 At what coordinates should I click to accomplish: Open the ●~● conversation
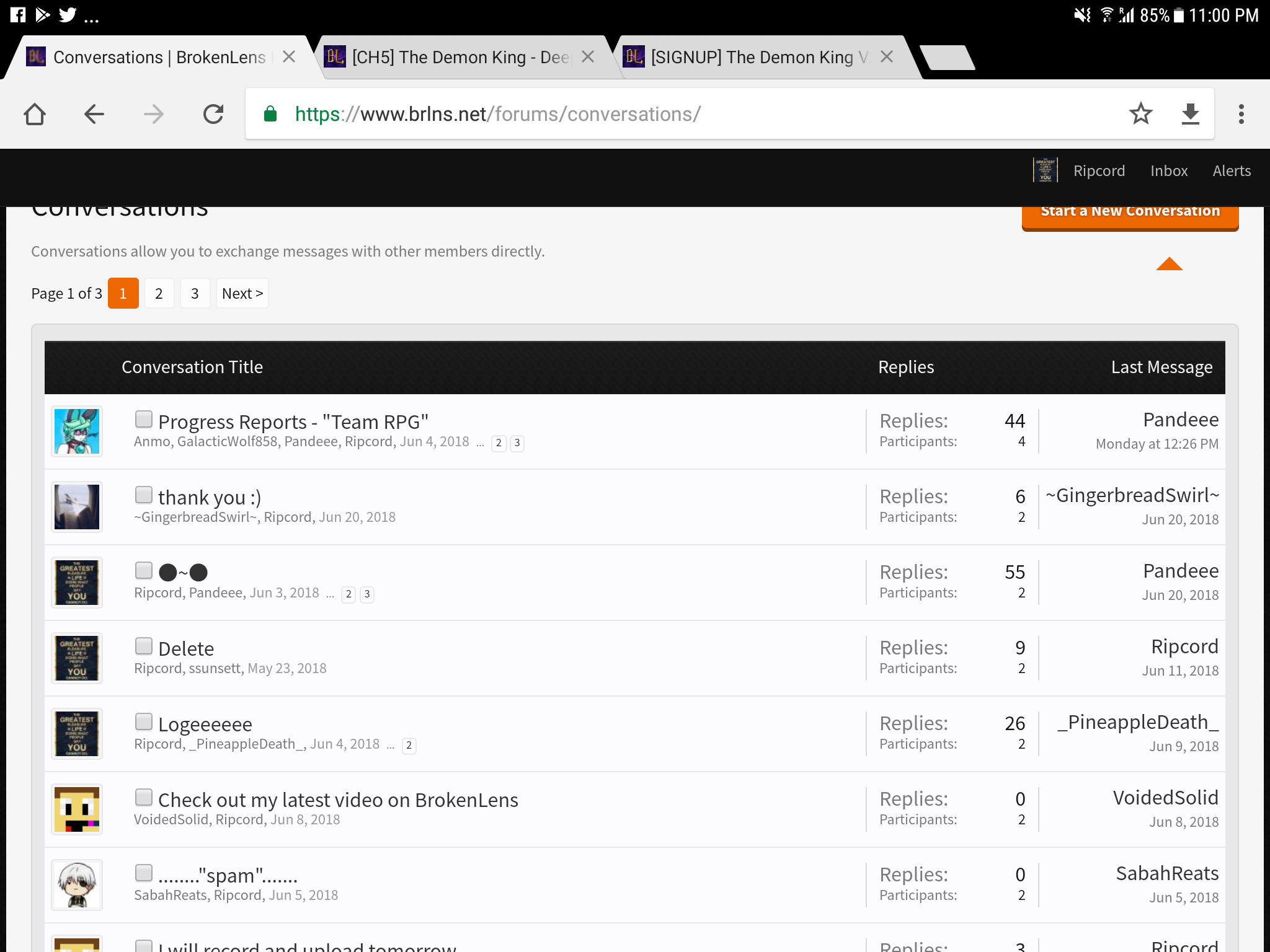(x=183, y=572)
